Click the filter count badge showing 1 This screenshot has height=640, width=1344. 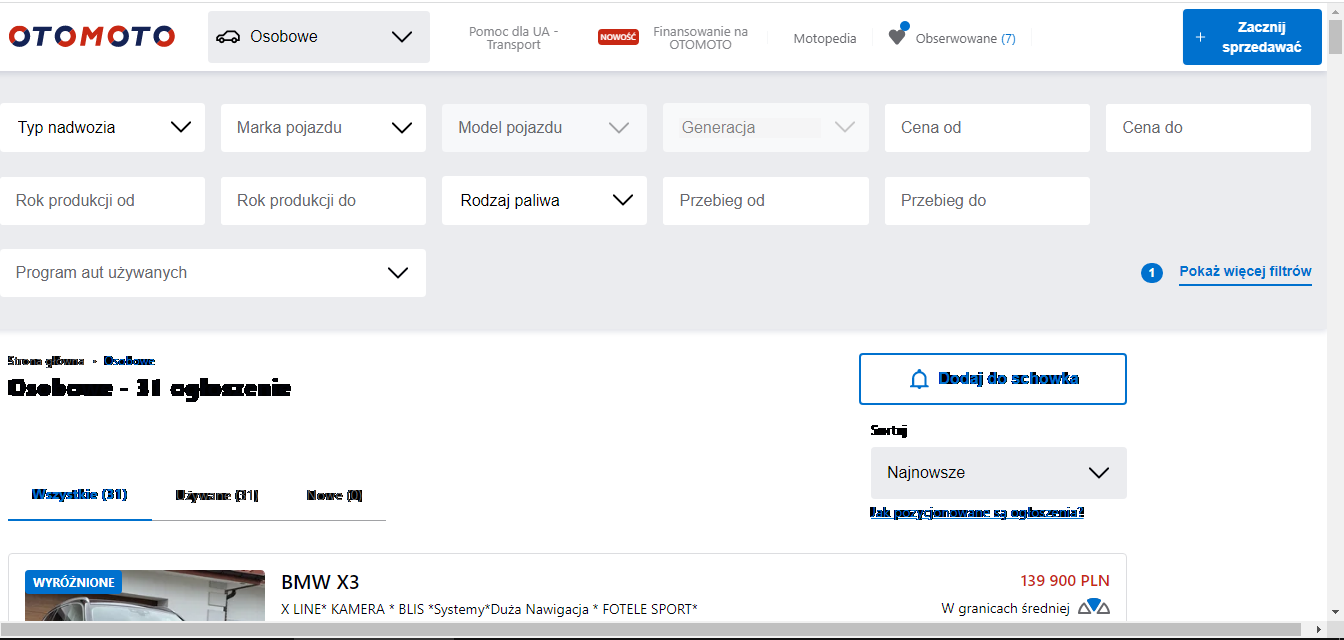pyautogui.click(x=1152, y=273)
